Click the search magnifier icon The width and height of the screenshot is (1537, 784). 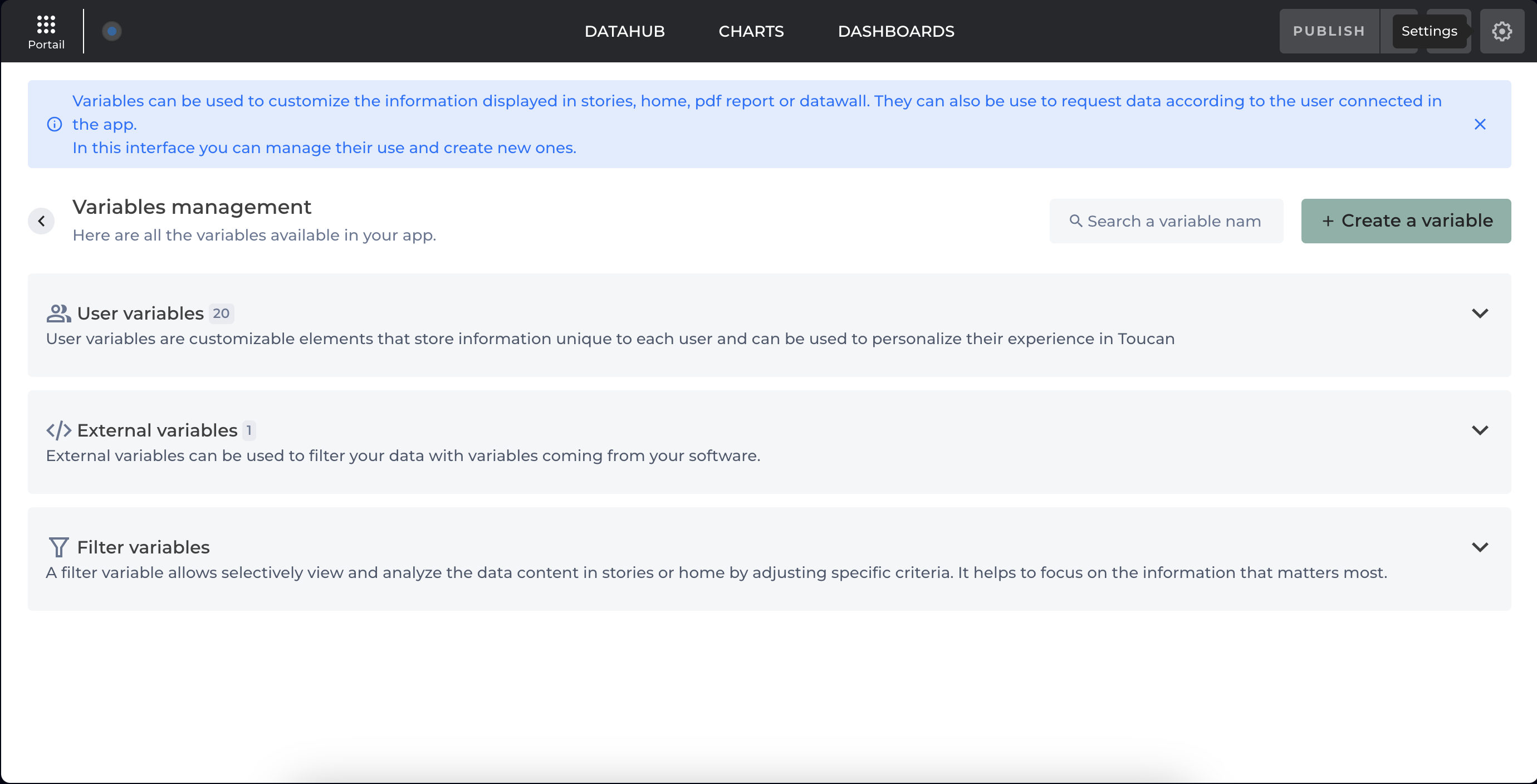(1075, 220)
